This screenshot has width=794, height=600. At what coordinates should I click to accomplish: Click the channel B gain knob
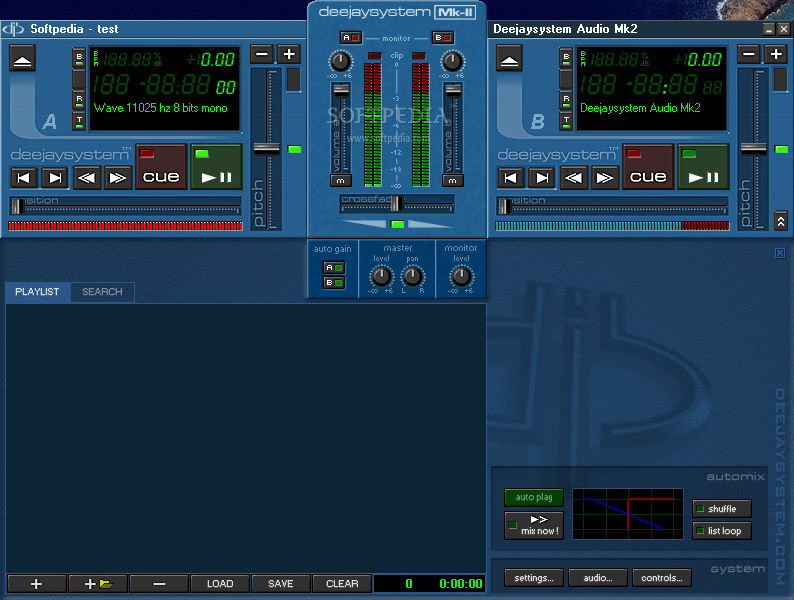pos(452,62)
